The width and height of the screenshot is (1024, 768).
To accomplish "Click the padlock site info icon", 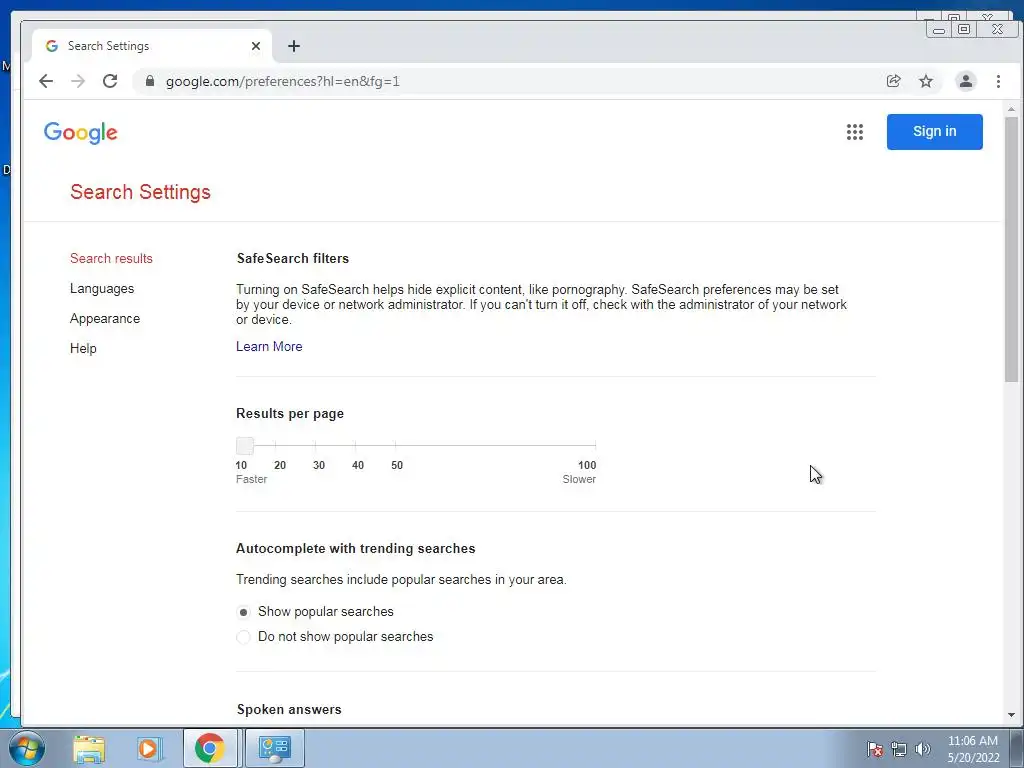I will click(150, 81).
